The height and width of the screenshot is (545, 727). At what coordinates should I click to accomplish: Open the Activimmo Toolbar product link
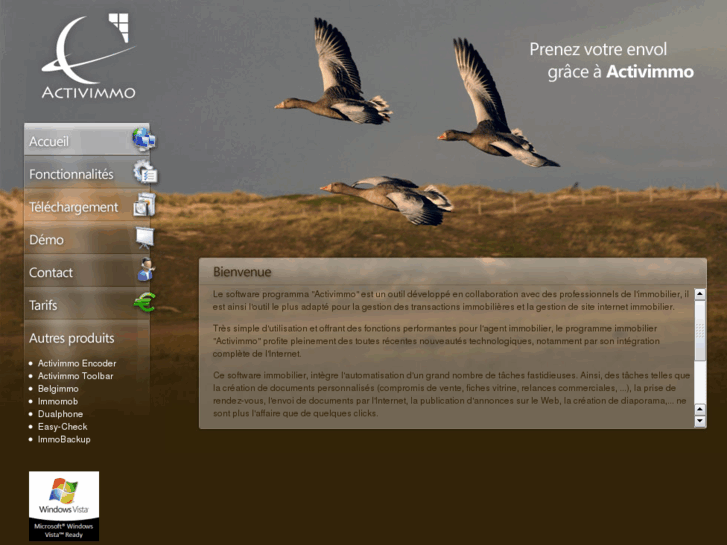click(76, 376)
